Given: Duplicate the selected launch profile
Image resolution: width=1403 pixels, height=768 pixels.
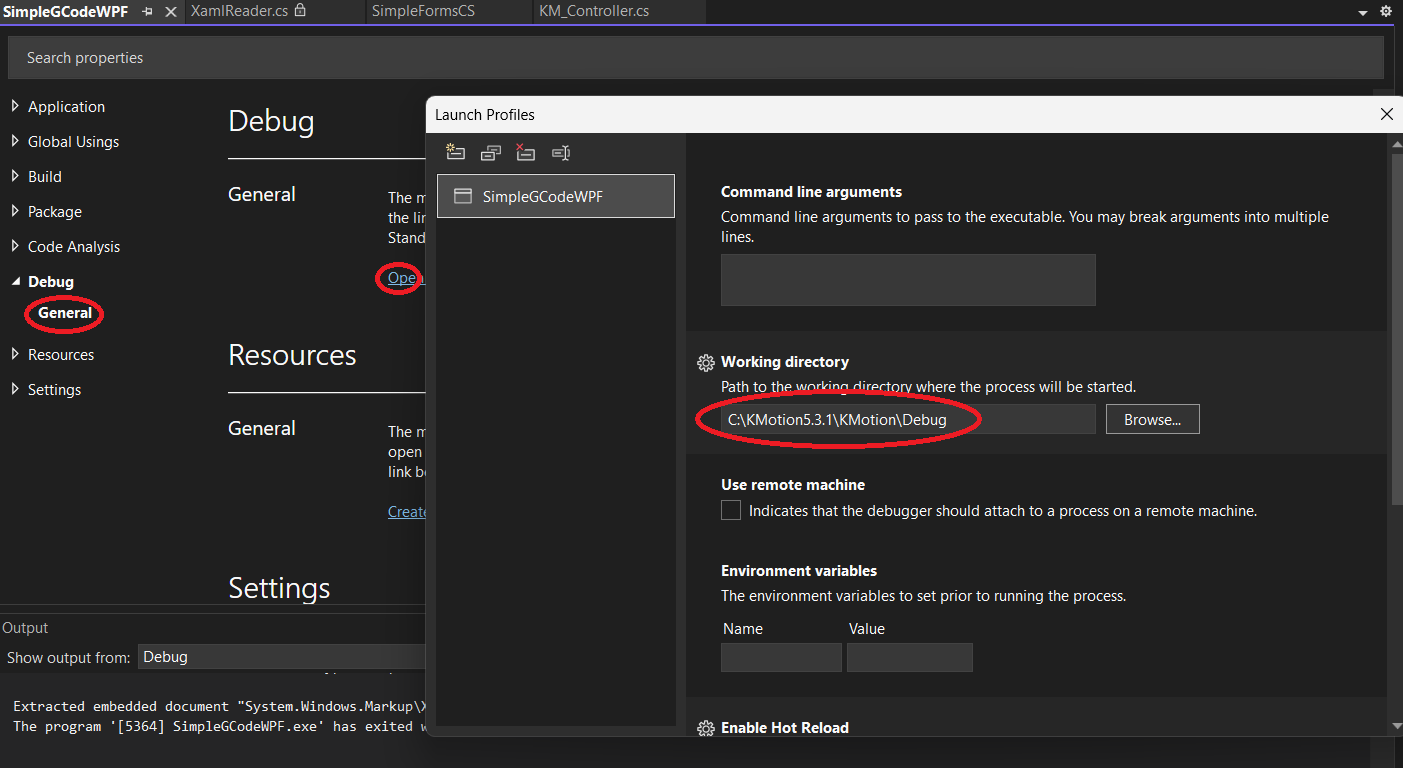Looking at the screenshot, I should [490, 153].
